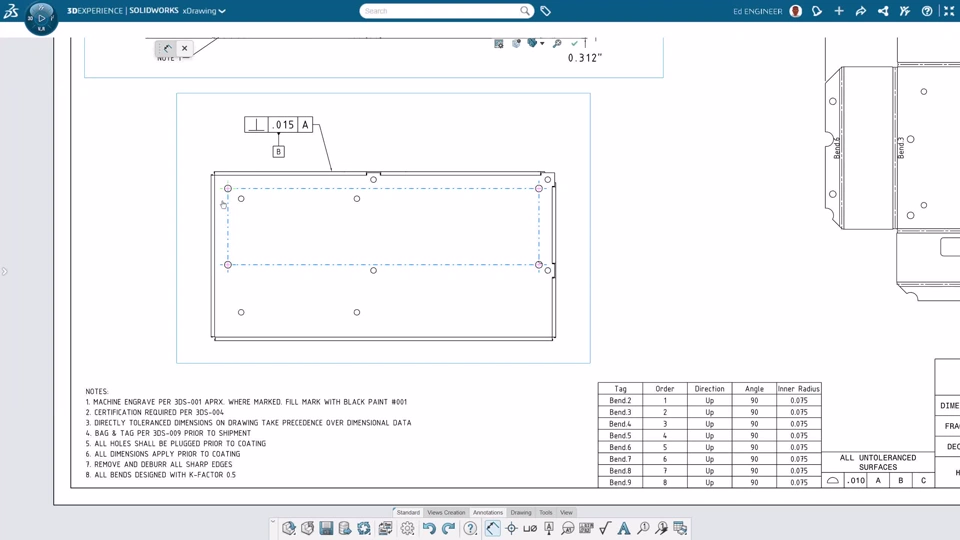Viewport: 960px width, 540px height.
Task: Click the 0.312" dimension text
Action: pyautogui.click(x=585, y=58)
